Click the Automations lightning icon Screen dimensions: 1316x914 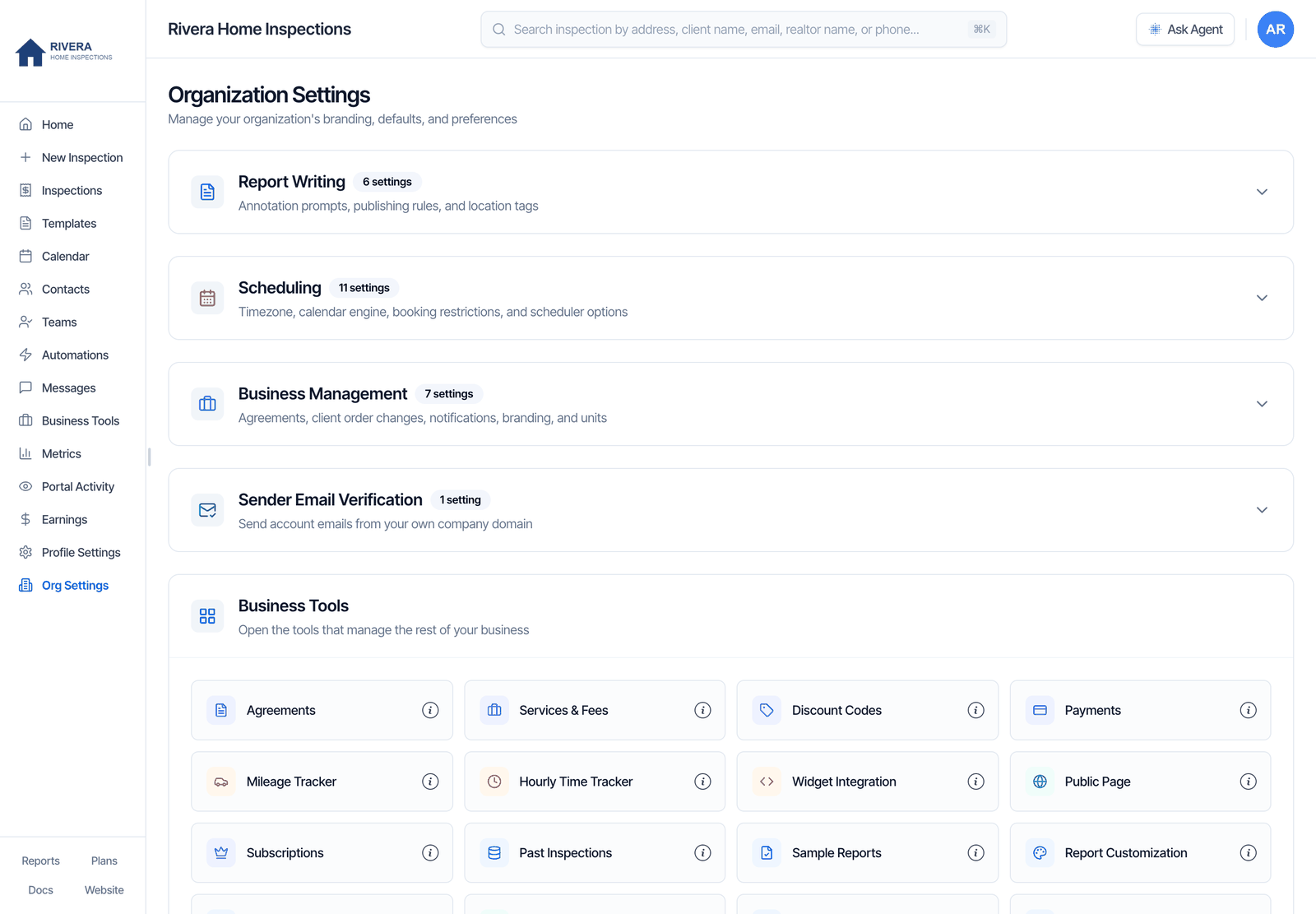[x=25, y=355]
